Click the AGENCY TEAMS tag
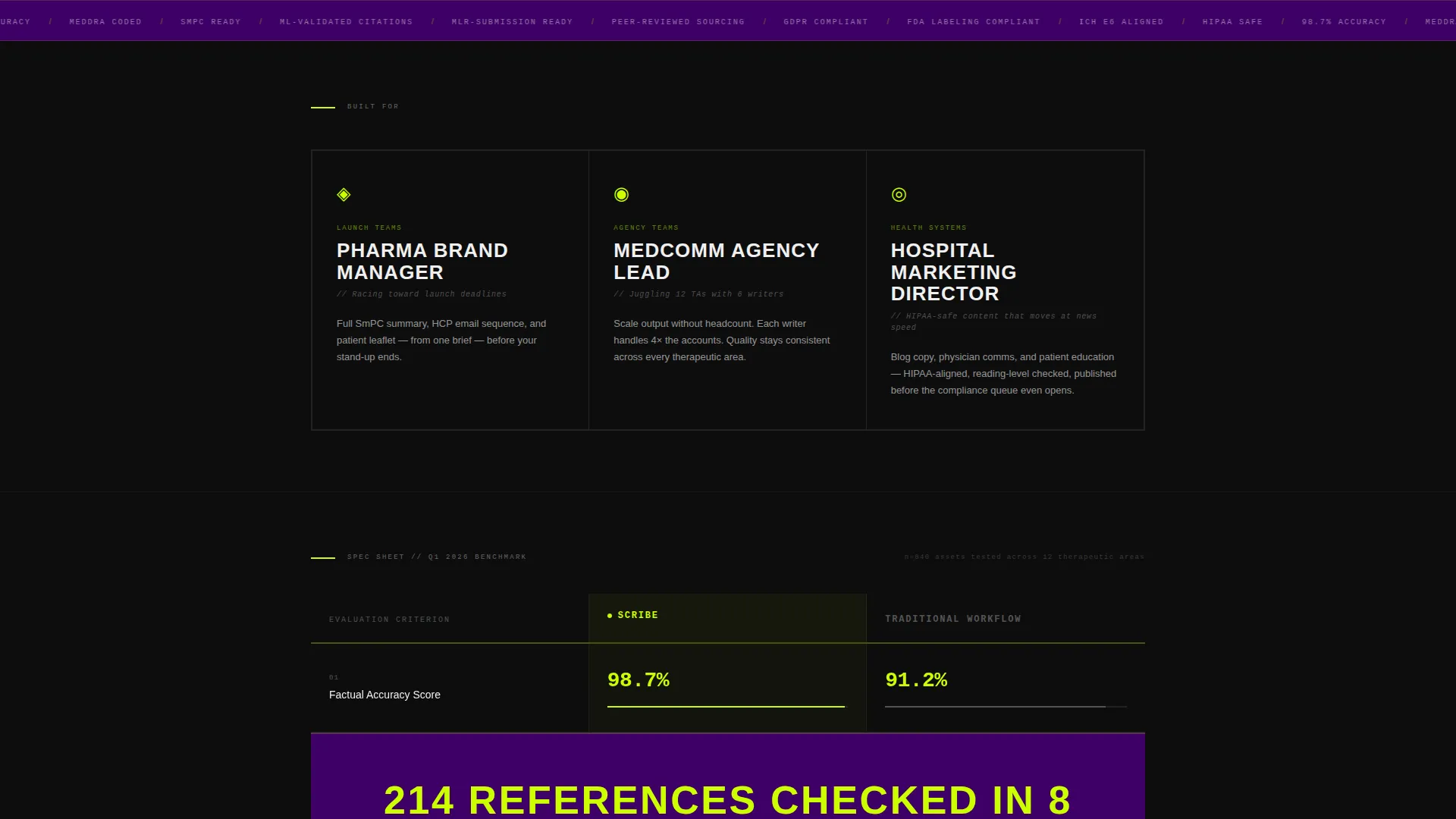This screenshot has height=819, width=1456. pos(646,227)
